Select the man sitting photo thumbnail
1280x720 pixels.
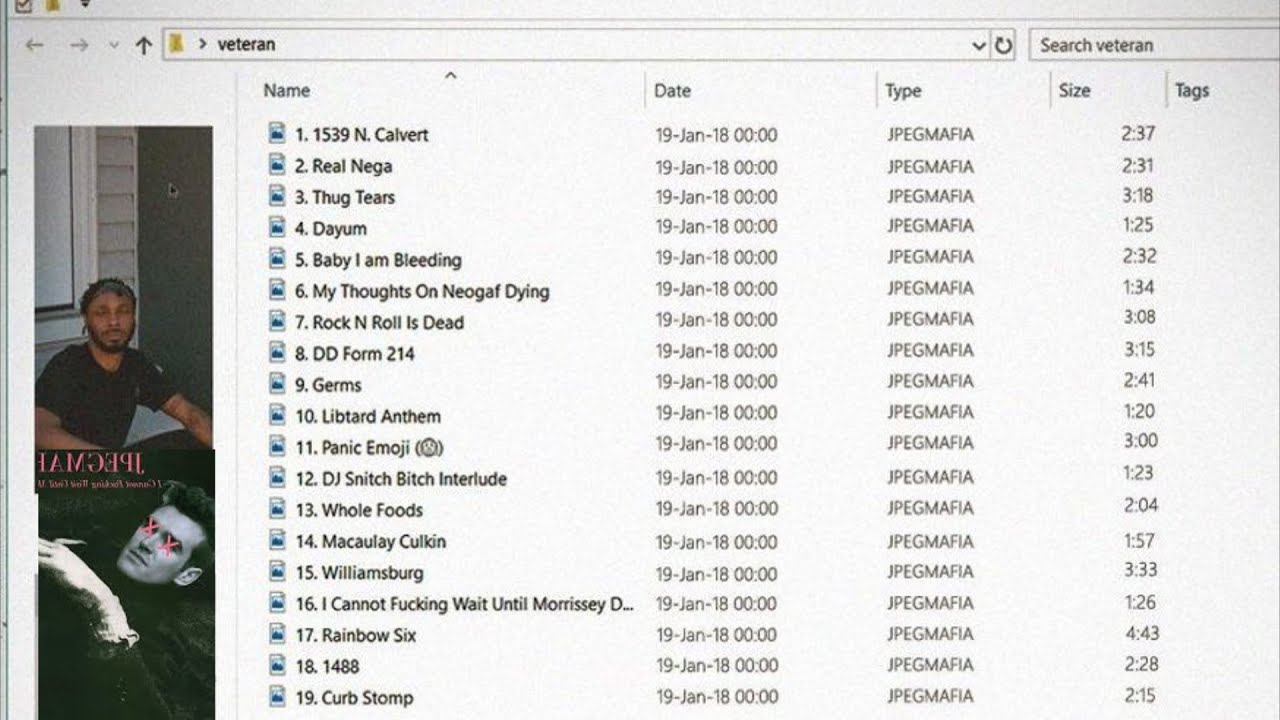[124, 287]
